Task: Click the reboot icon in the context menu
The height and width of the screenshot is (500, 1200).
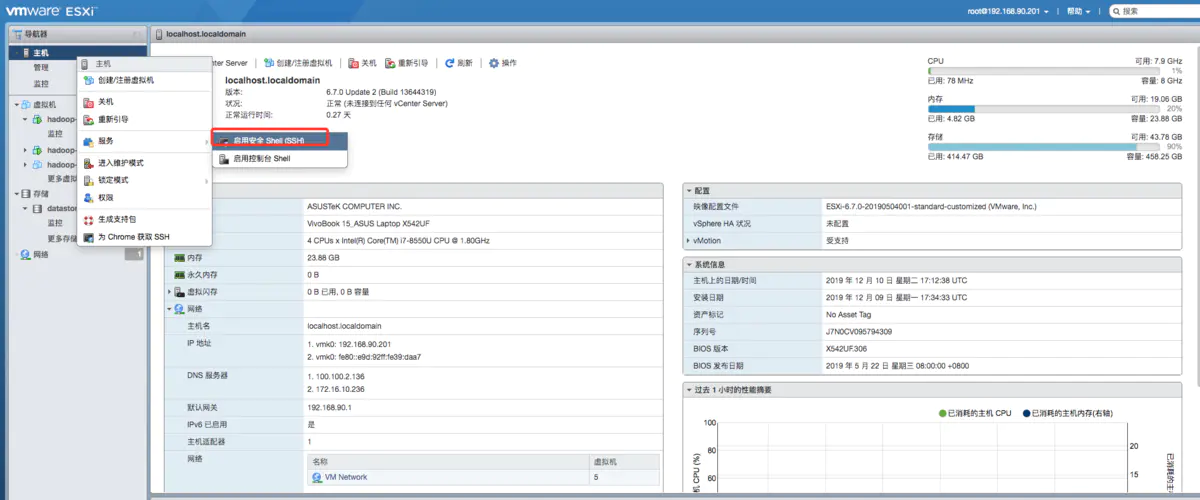Action: point(88,119)
